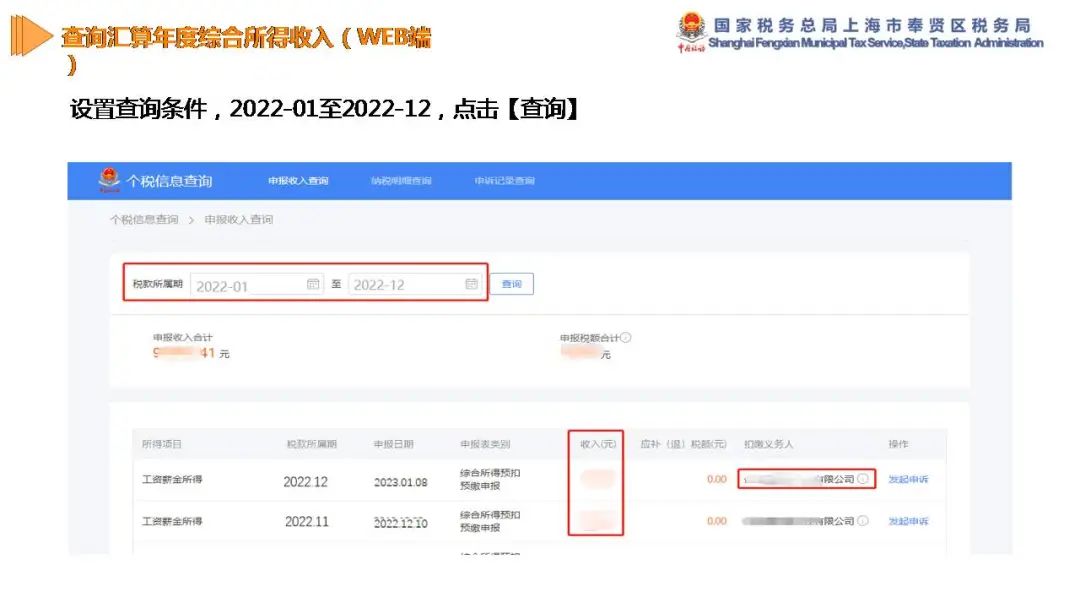The width and height of the screenshot is (1080, 608).
Task: Click 工资薪金所得 in the 2022.11 row
Action: click(172, 521)
